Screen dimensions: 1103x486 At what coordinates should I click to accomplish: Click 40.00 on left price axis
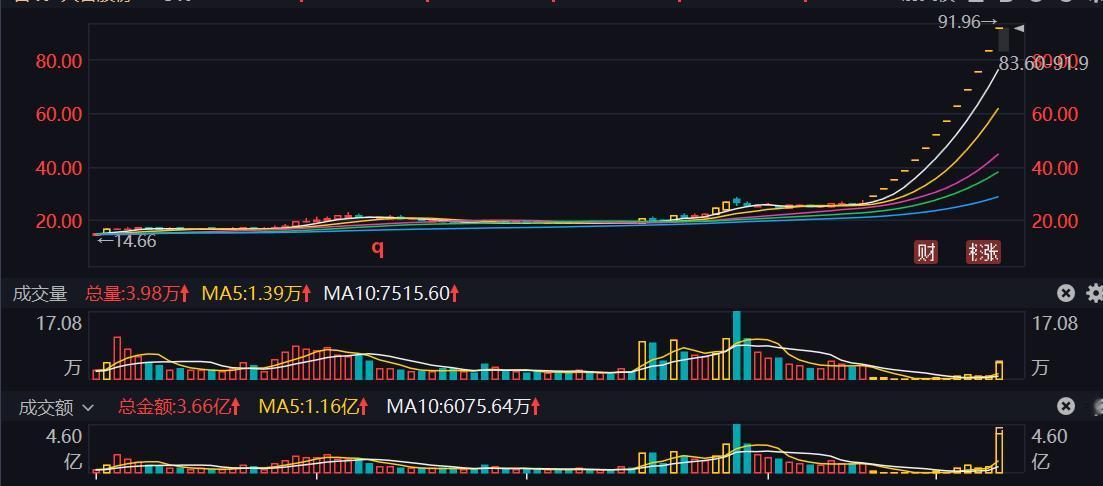click(x=59, y=168)
